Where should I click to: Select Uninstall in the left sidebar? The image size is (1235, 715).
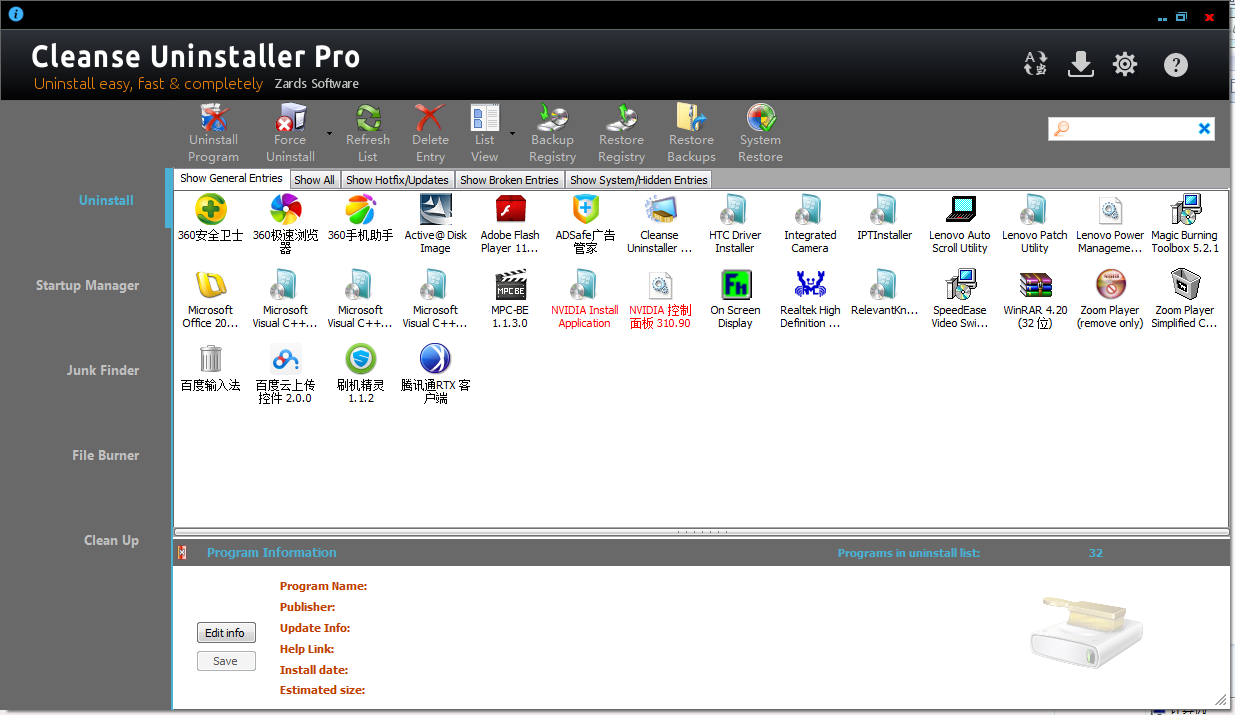point(106,200)
